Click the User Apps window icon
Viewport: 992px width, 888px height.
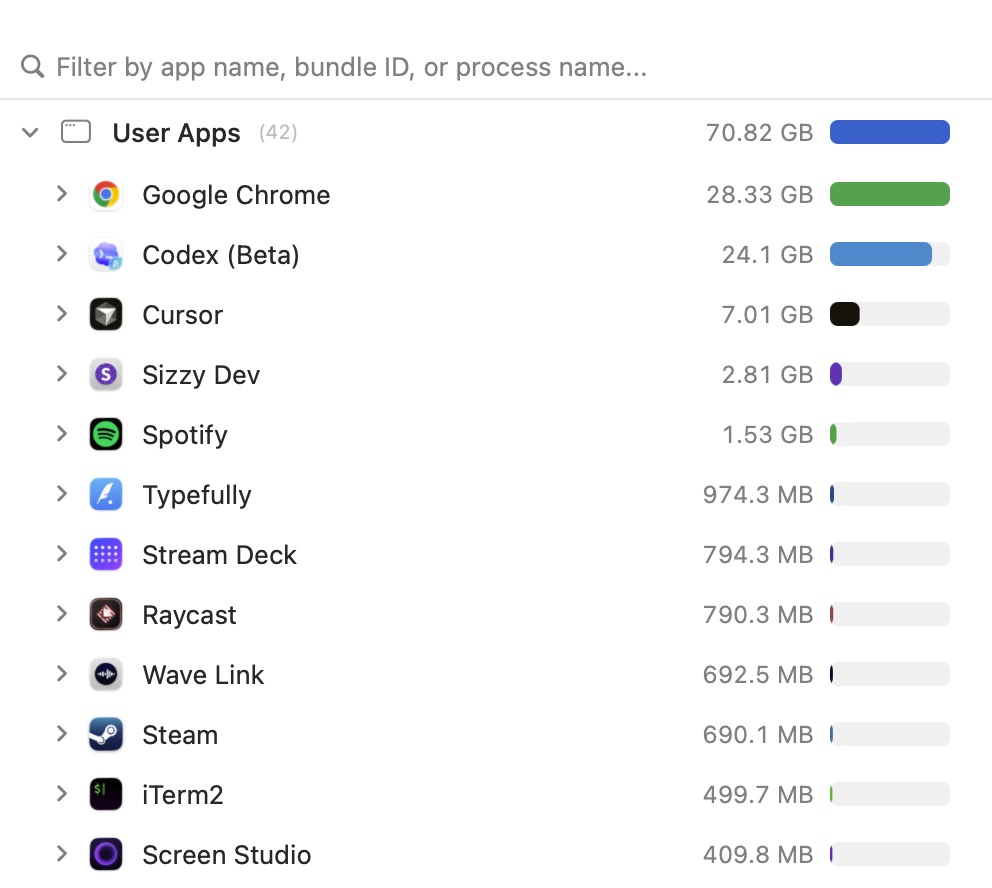[76, 132]
